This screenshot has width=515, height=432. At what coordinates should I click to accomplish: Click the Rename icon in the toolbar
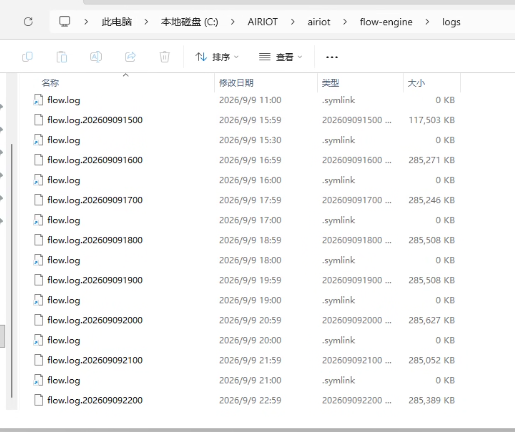(x=96, y=57)
